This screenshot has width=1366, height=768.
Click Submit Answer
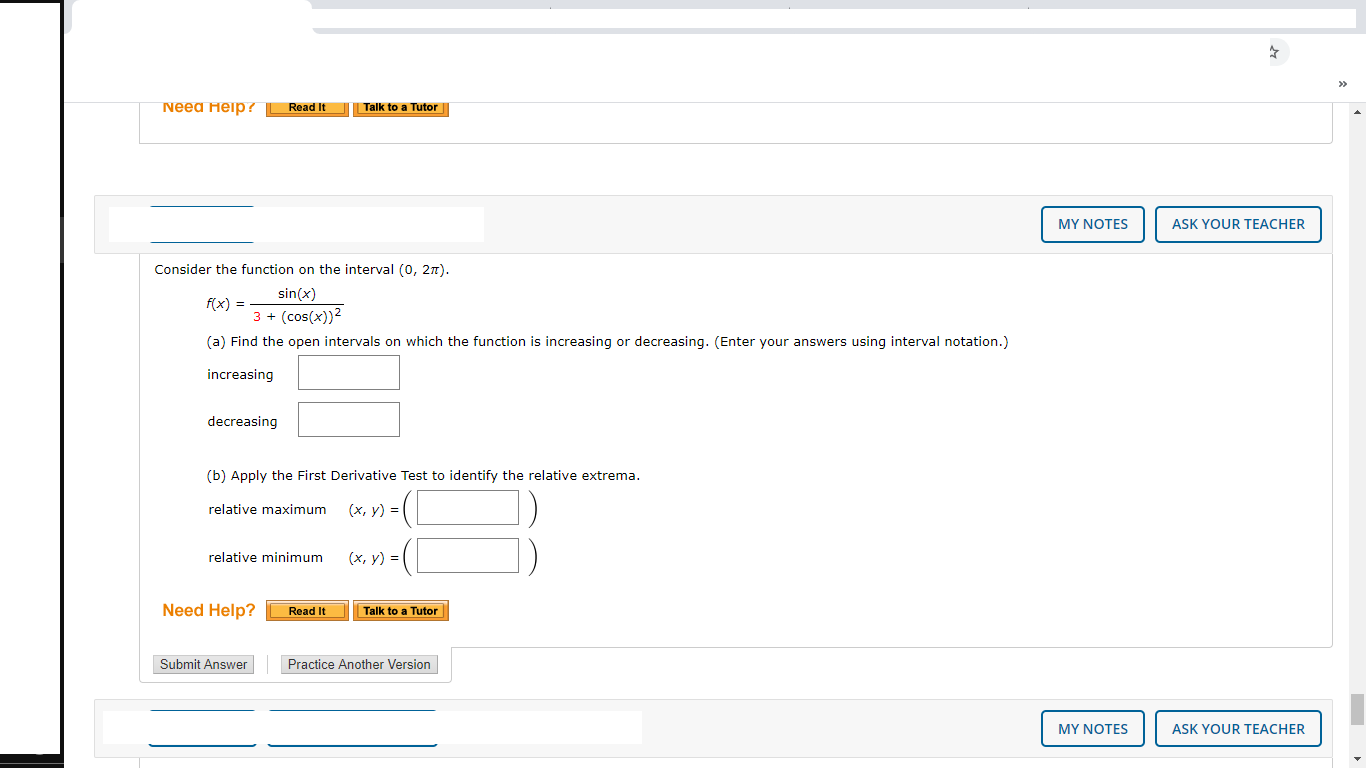coord(203,664)
